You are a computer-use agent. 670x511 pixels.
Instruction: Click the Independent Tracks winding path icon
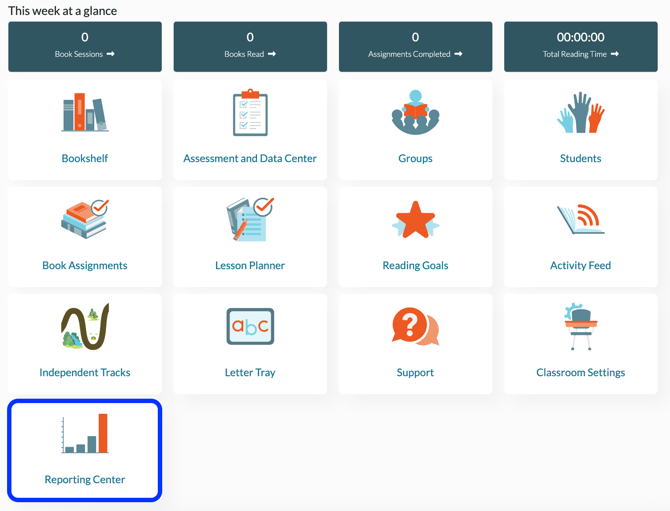tap(85, 327)
